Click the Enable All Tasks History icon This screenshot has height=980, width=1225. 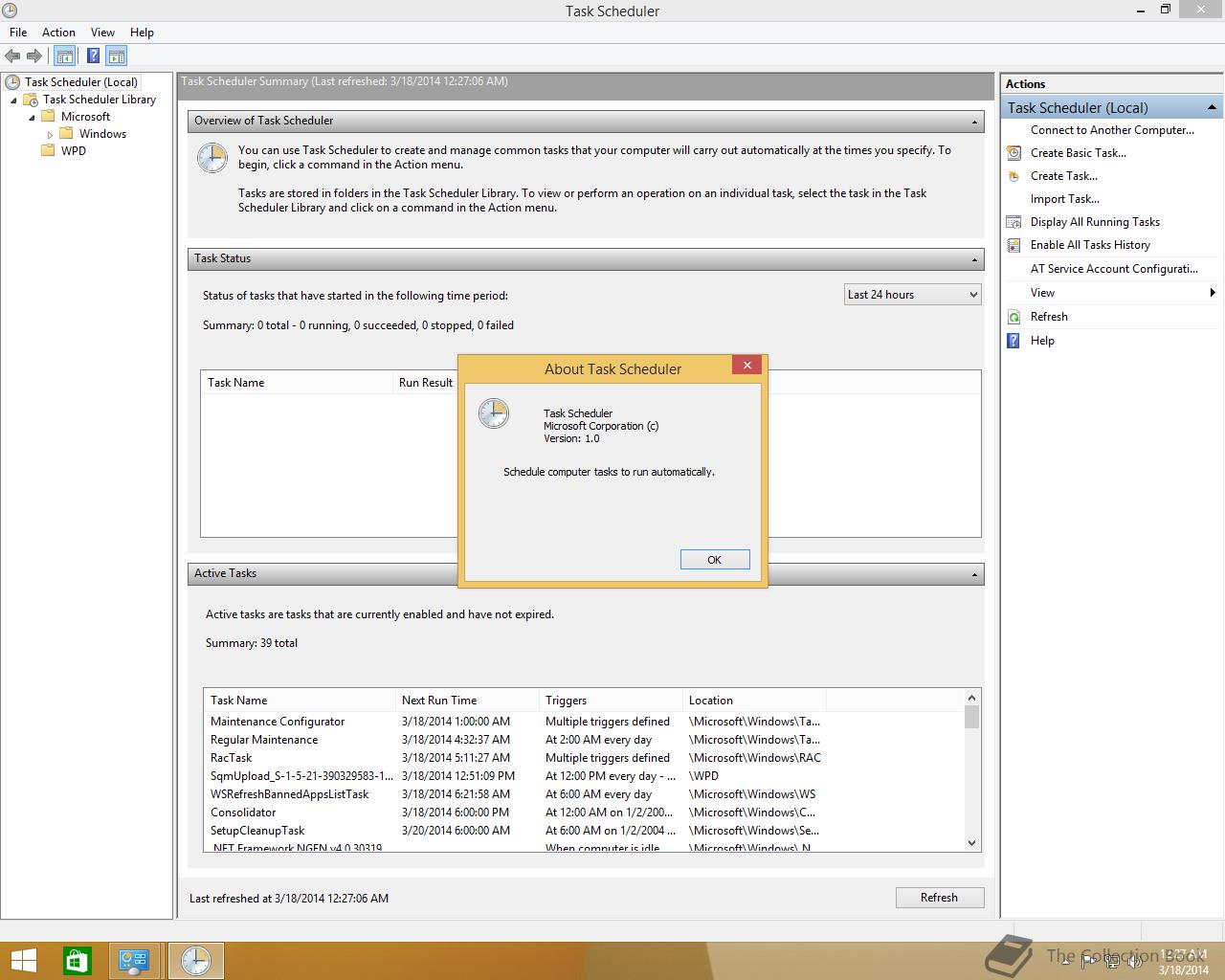tap(1014, 245)
